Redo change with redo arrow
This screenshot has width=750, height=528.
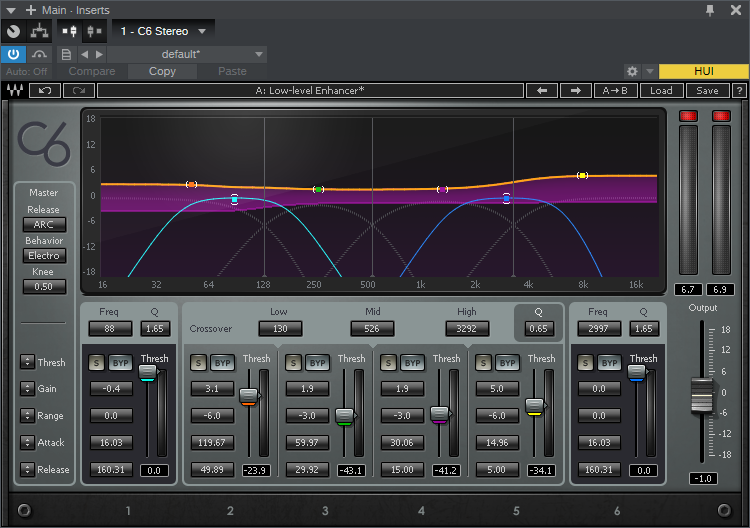[79, 90]
